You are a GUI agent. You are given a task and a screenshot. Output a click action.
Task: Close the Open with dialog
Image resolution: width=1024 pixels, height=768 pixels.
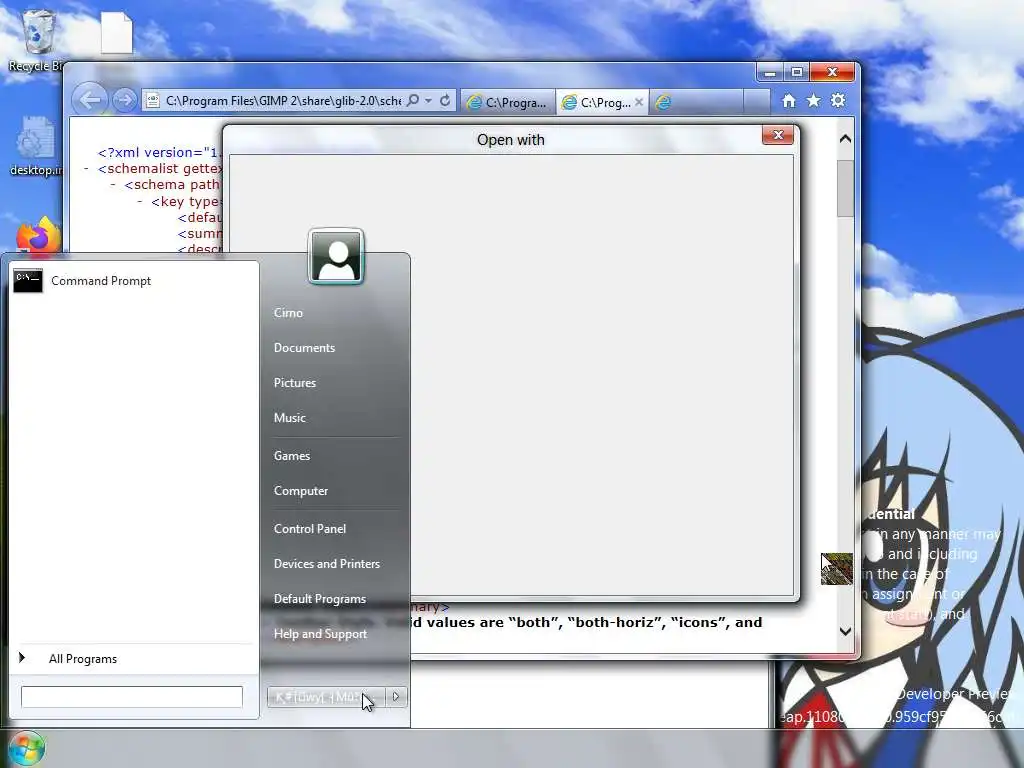click(x=778, y=135)
